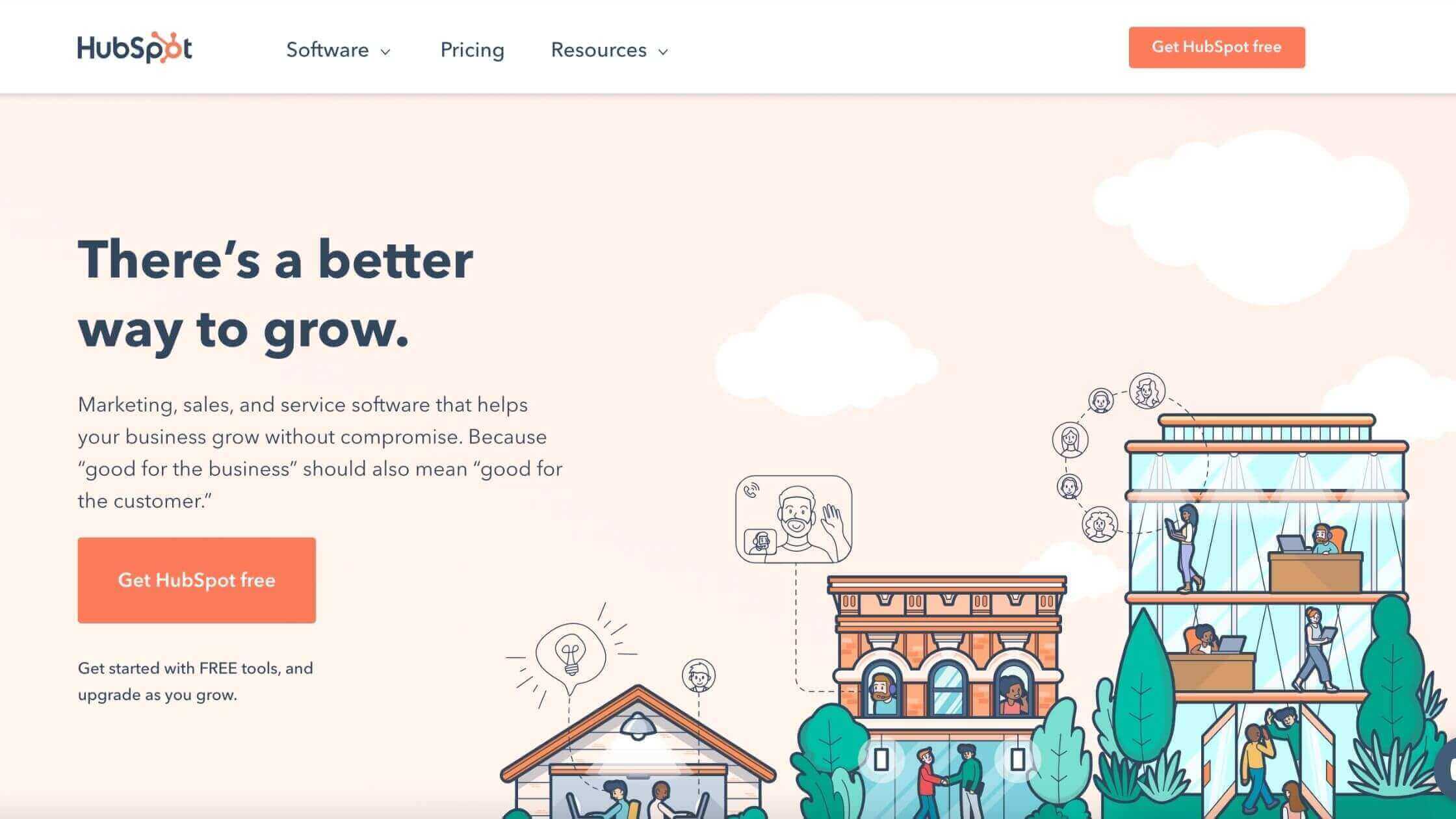
Task: Expand the Resources dropdown chevron
Action: [663, 51]
